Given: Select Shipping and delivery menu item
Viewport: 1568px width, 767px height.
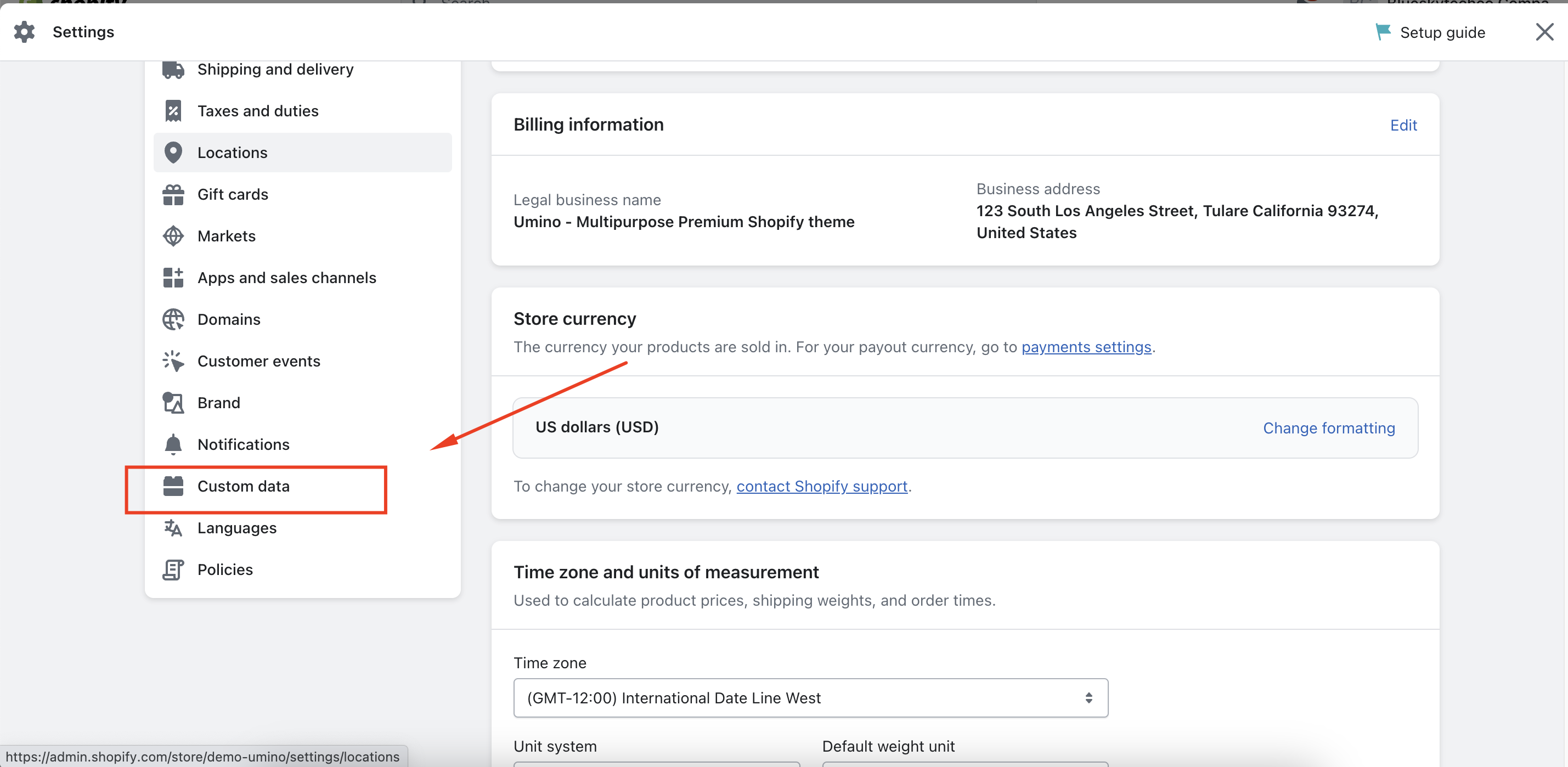Looking at the screenshot, I should [275, 69].
